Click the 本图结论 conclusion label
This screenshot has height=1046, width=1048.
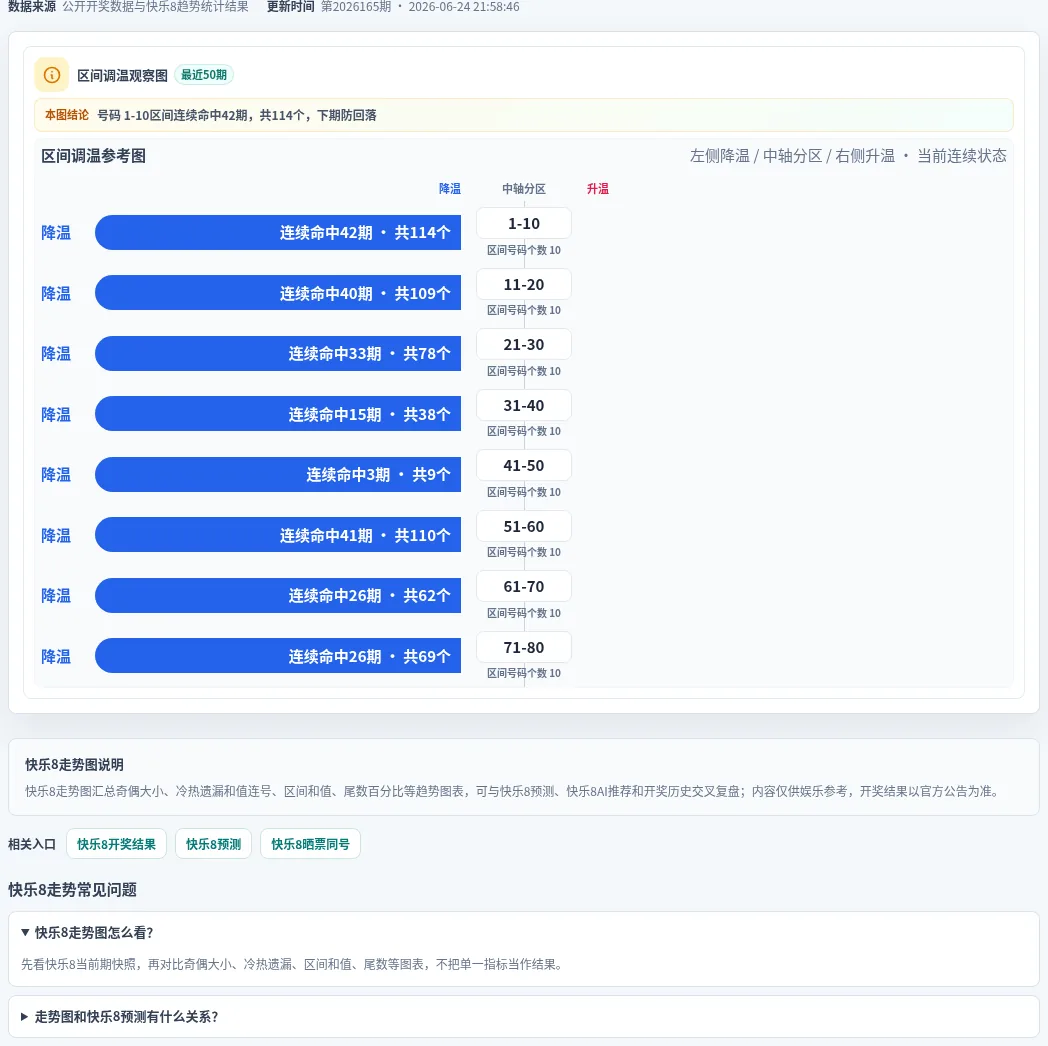pyautogui.click(x=67, y=115)
